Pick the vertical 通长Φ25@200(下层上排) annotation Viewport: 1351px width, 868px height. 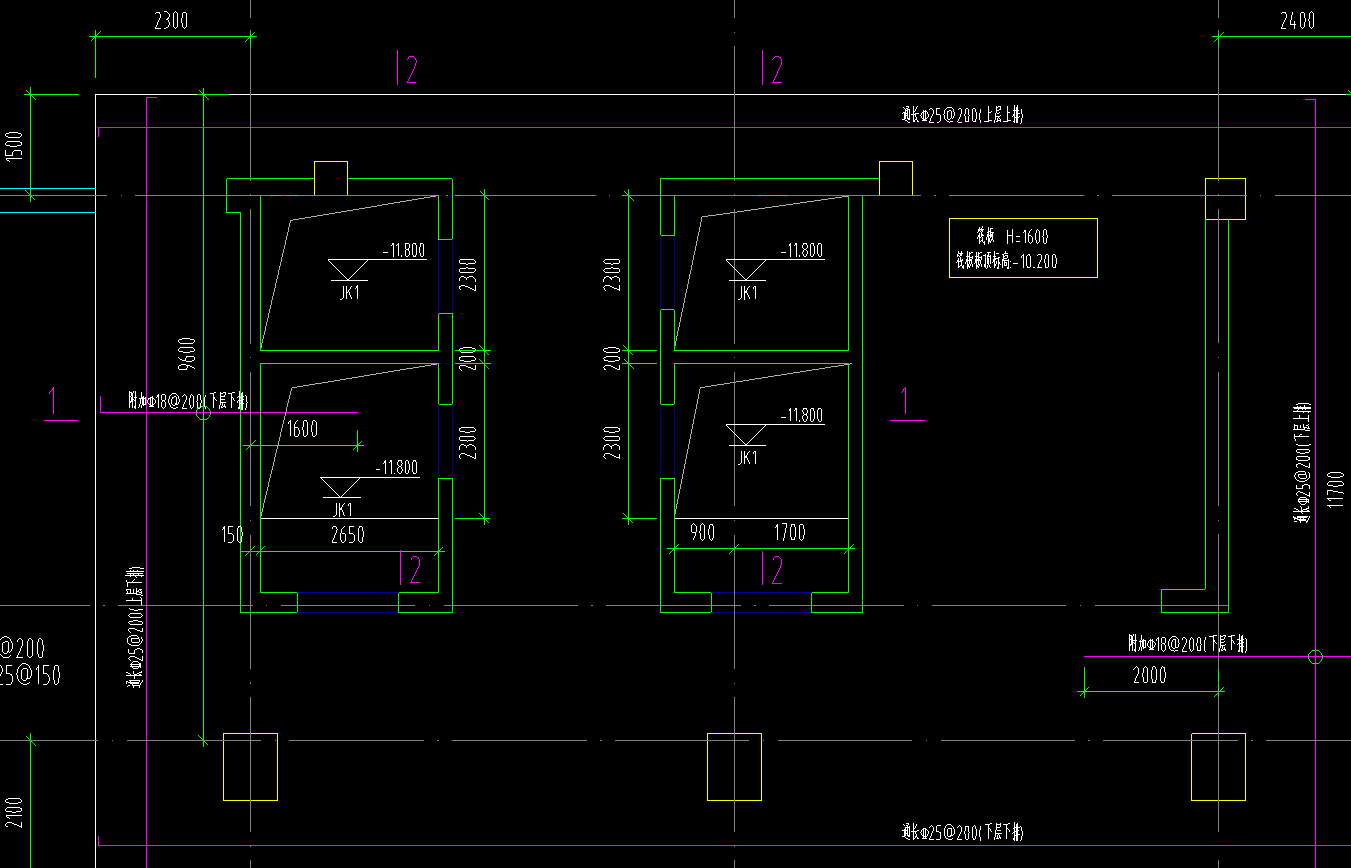click(x=1301, y=463)
